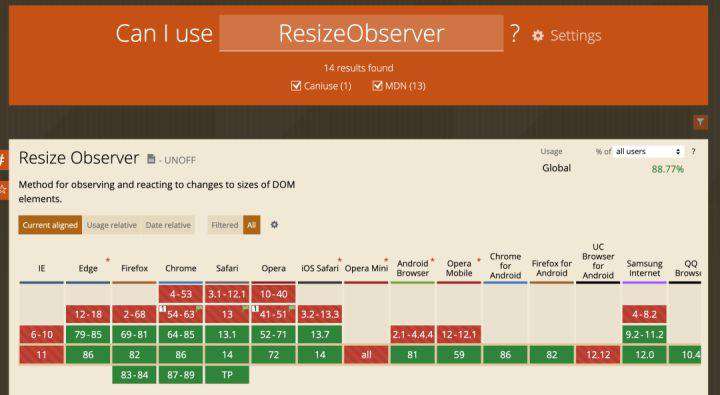Screen dimensions: 720x395
Task: Click Firefox 2-68 cell
Action: point(135,314)
